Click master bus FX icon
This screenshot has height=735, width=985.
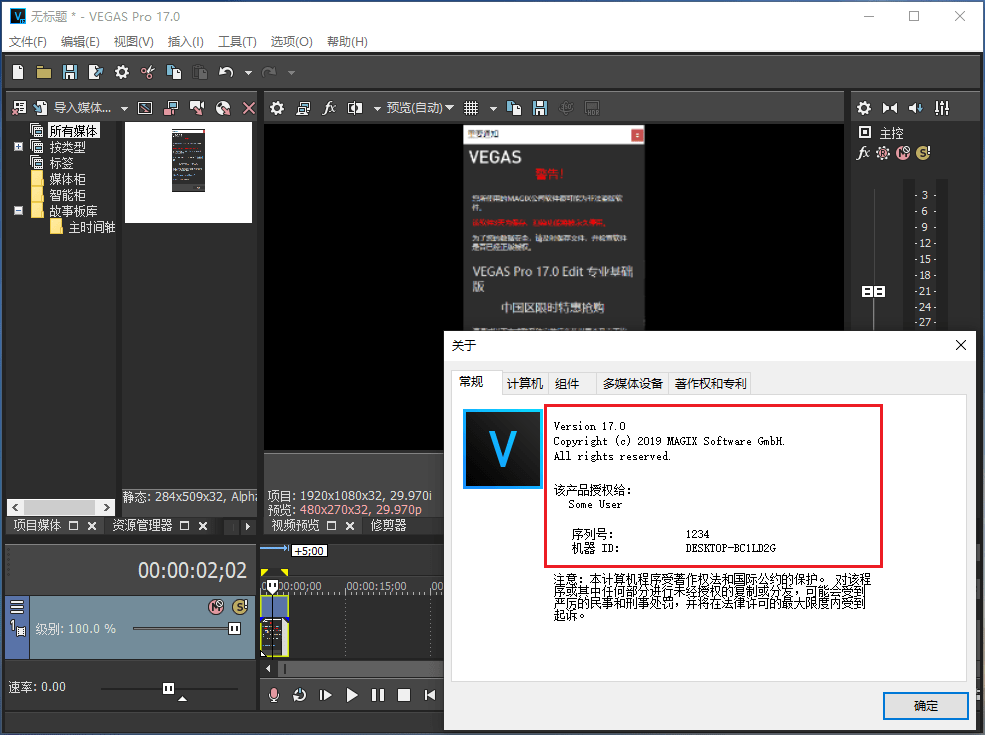[863, 153]
